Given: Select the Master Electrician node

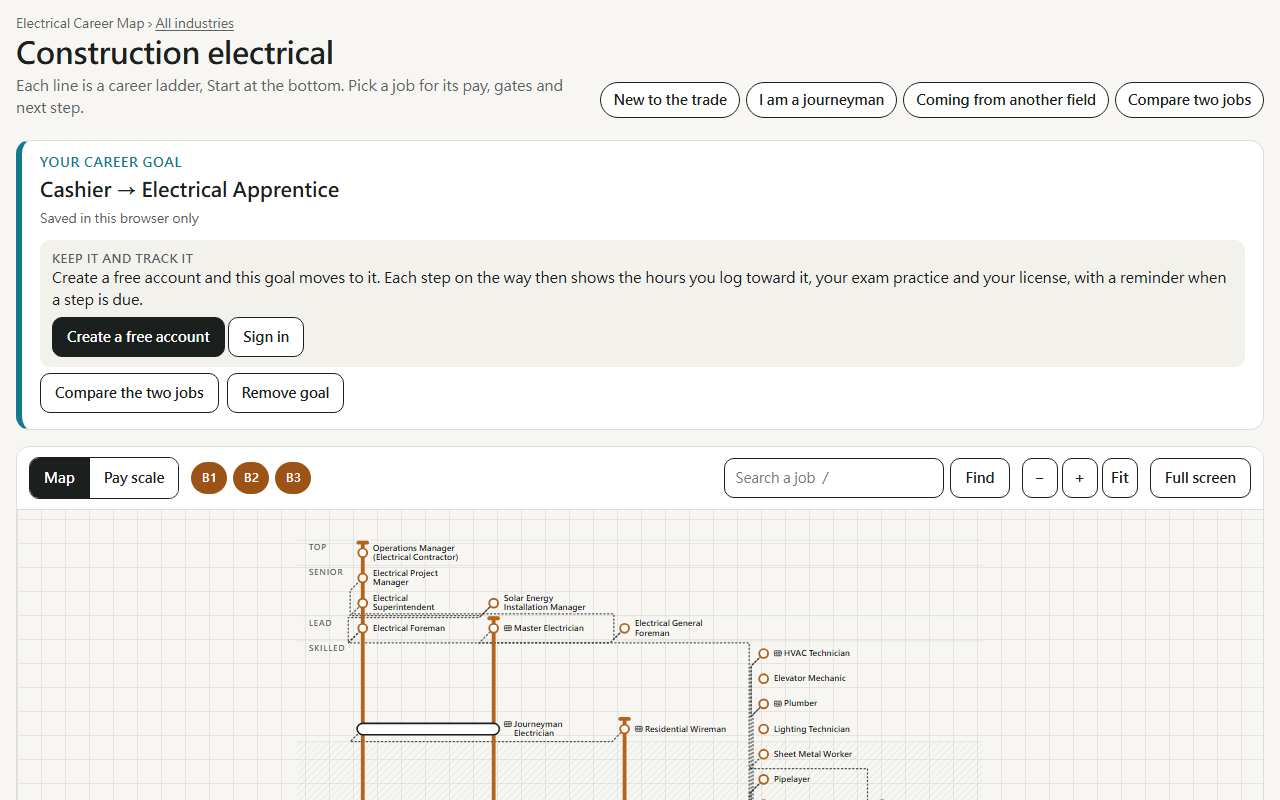Looking at the screenshot, I should click(493, 628).
